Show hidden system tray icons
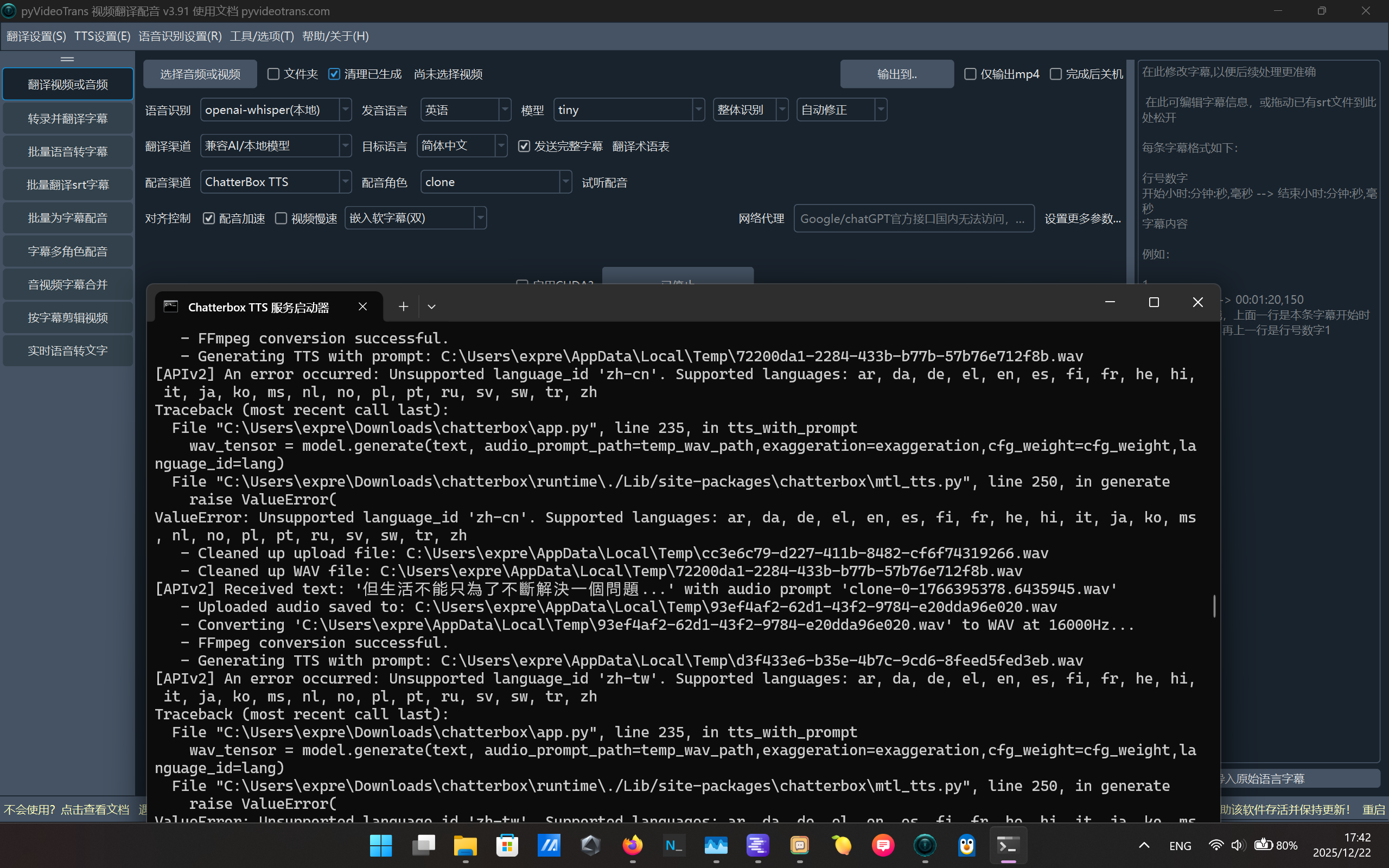1389x868 pixels. click(x=1144, y=845)
